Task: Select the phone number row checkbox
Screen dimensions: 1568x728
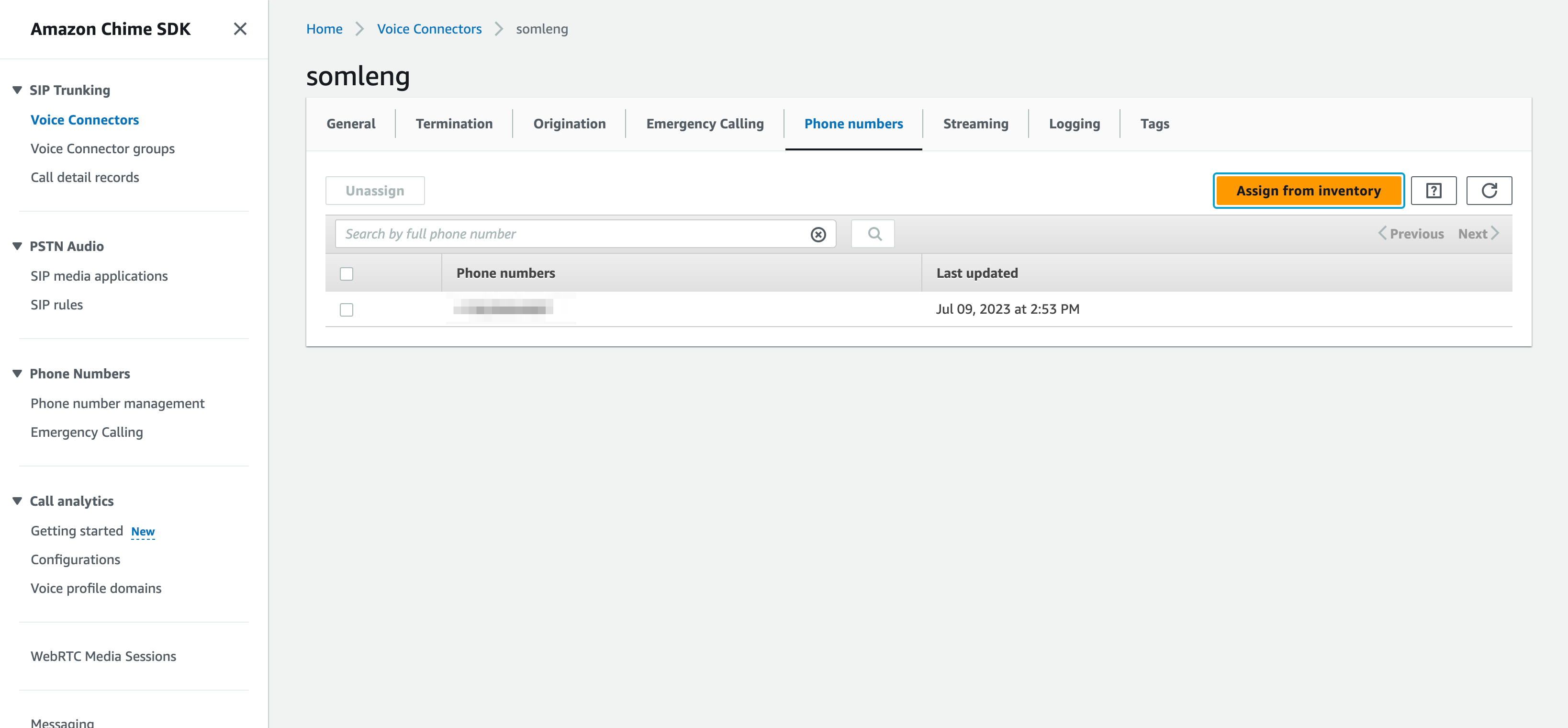Action: [347, 309]
